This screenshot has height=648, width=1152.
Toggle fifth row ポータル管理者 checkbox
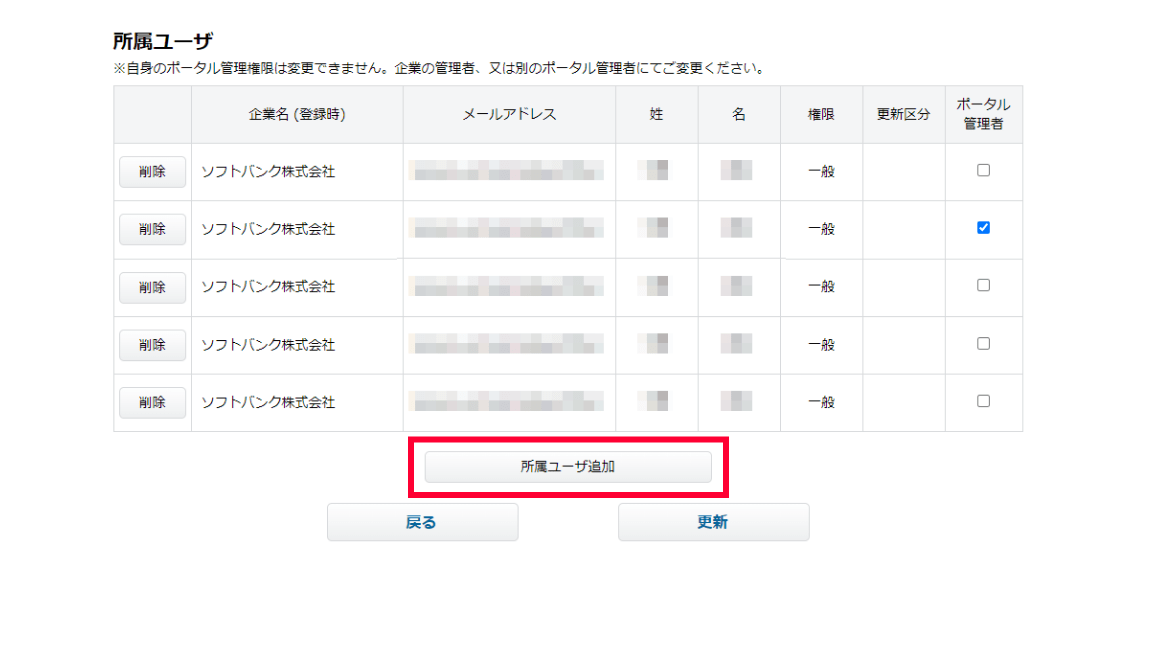[x=983, y=401]
